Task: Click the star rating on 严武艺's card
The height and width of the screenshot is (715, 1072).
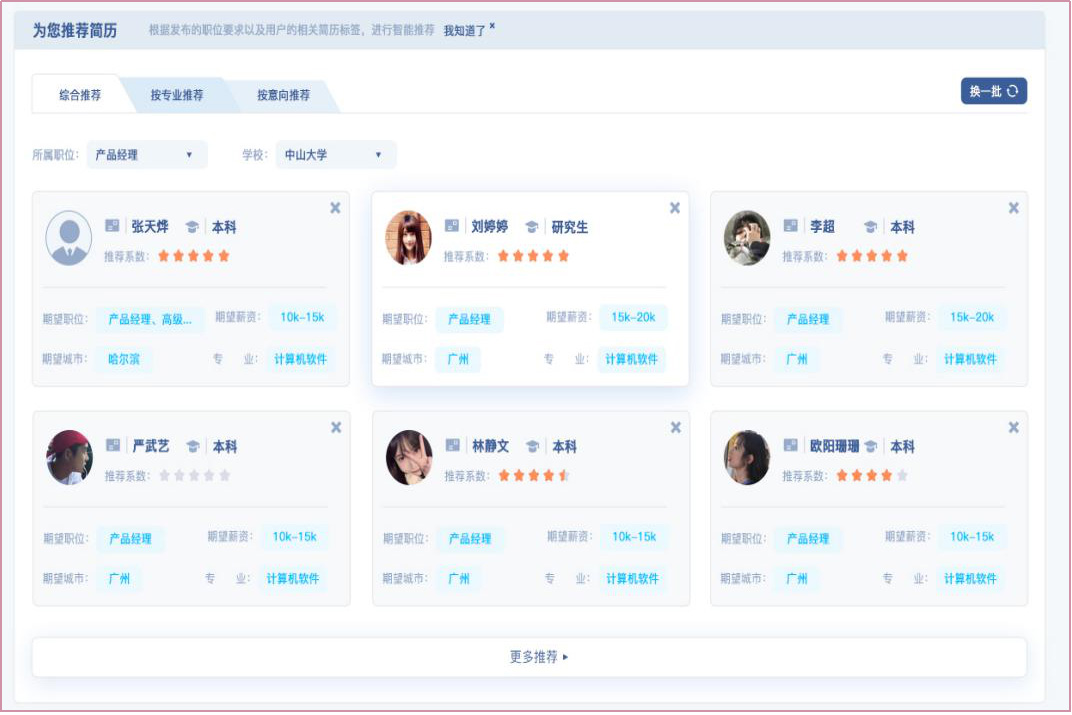Action: pos(195,475)
